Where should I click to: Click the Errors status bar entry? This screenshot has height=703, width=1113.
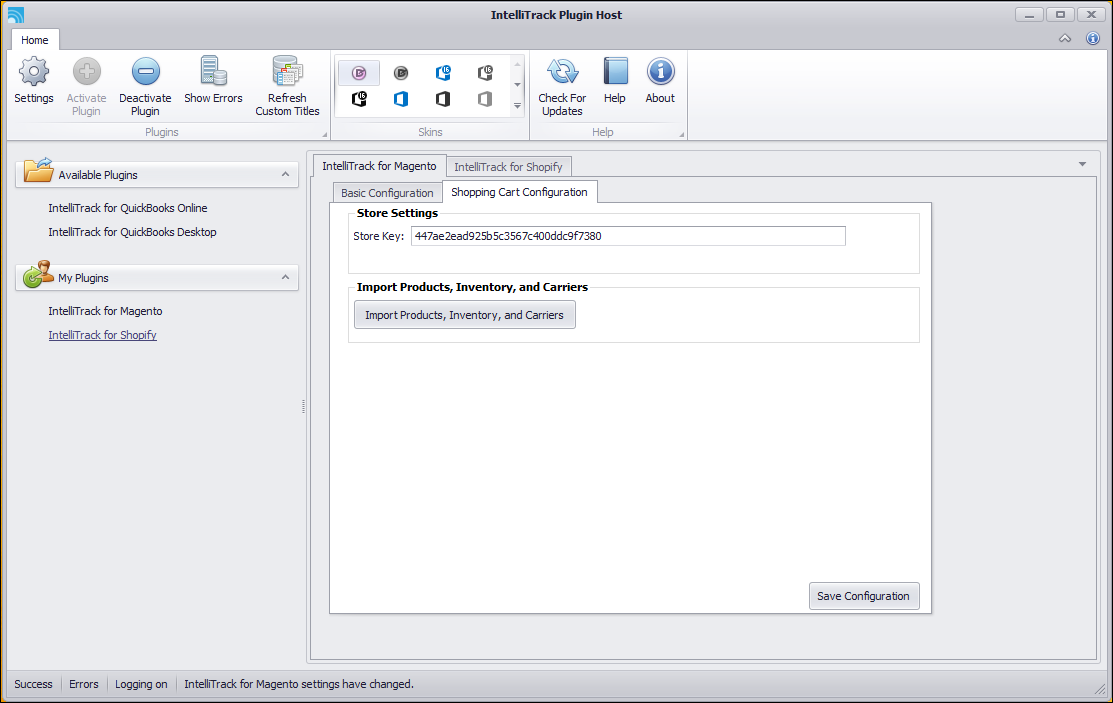coord(84,684)
